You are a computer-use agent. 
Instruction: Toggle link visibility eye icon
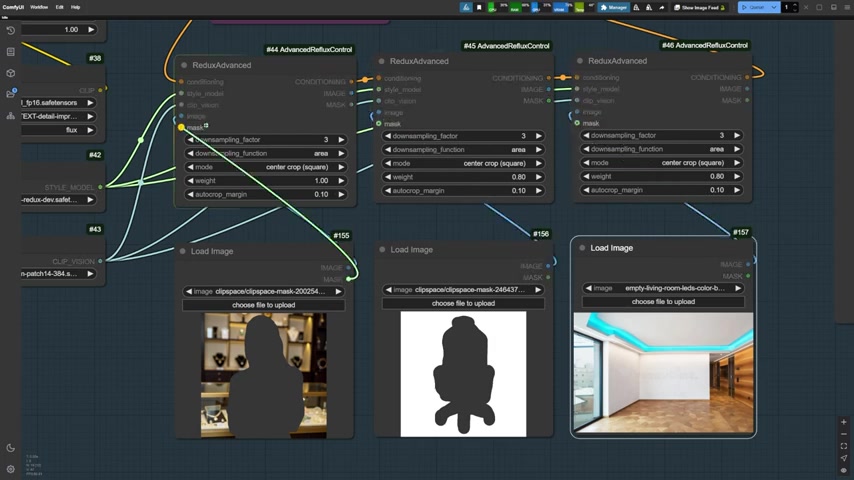844,470
